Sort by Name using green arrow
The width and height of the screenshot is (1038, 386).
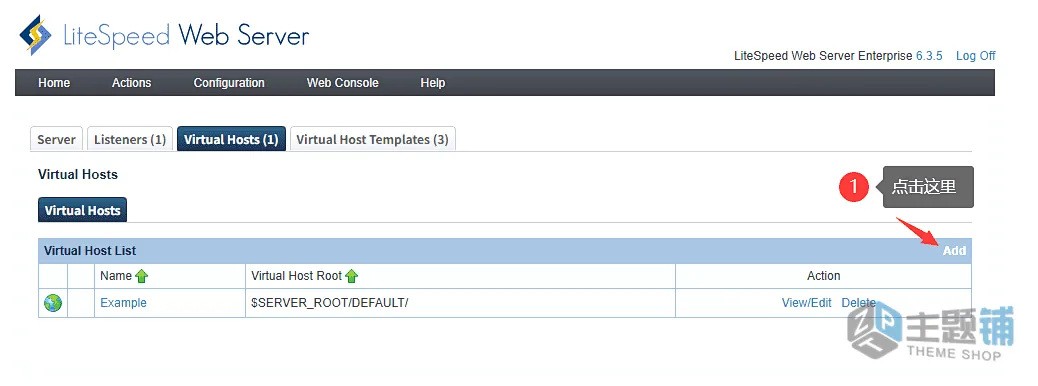(x=142, y=276)
